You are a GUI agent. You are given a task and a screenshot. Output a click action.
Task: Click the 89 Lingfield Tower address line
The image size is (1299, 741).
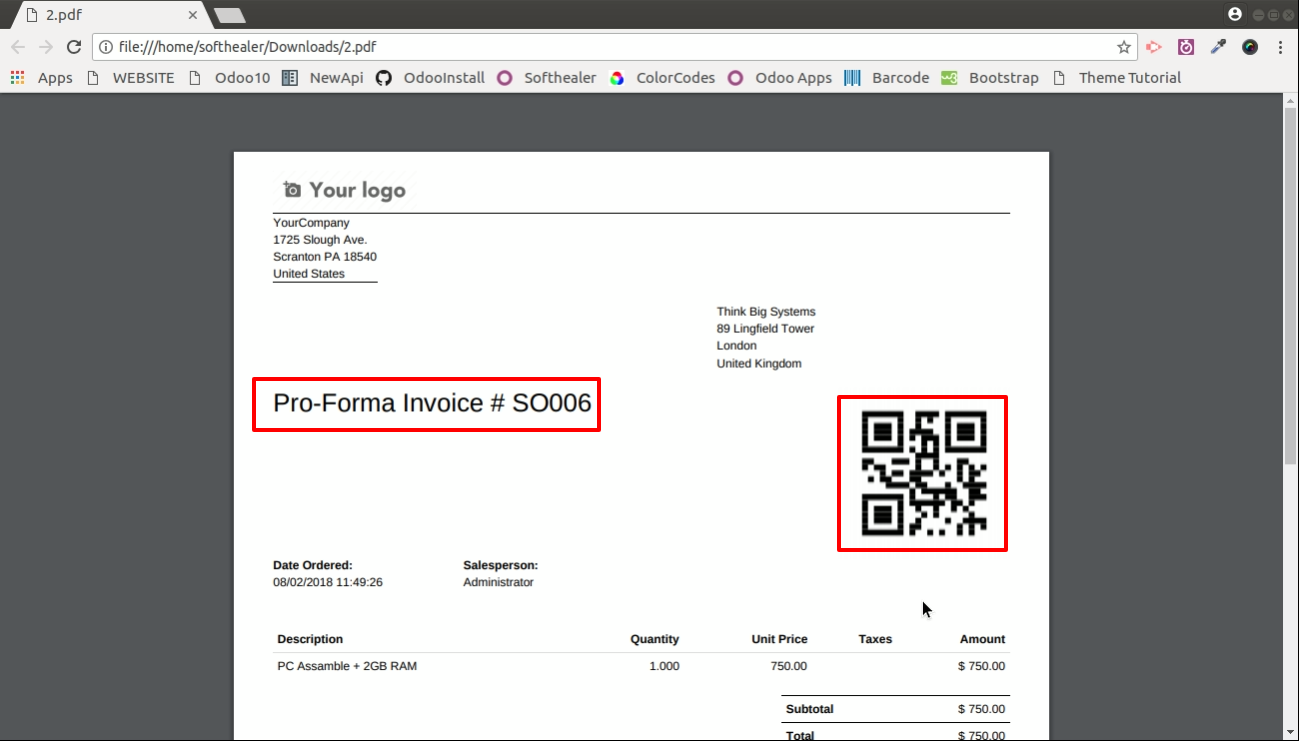click(x=765, y=329)
